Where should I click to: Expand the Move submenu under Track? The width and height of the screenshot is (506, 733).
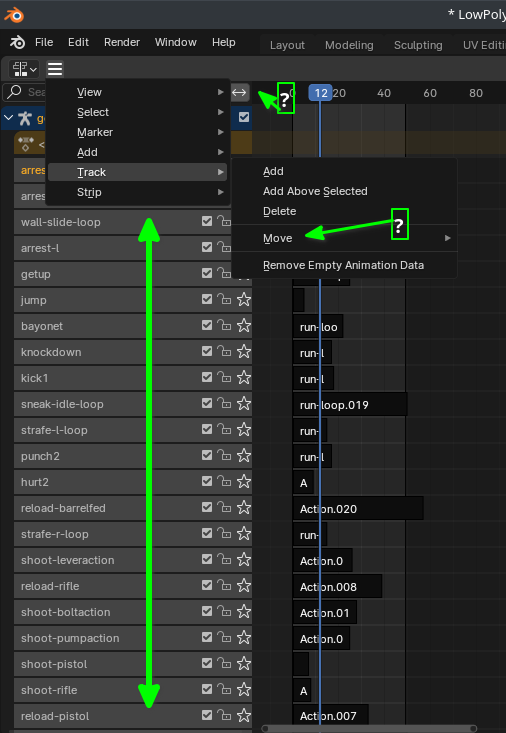[x=345, y=238]
